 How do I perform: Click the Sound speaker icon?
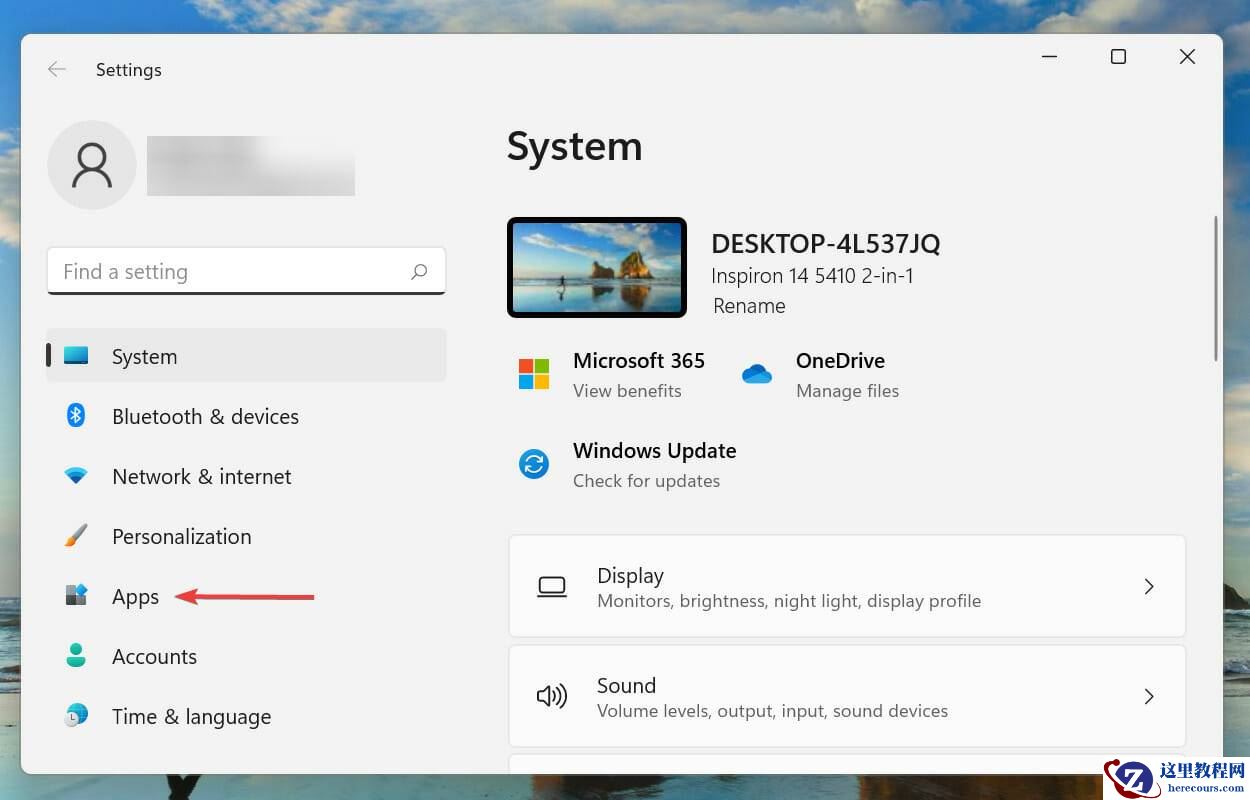(x=552, y=696)
